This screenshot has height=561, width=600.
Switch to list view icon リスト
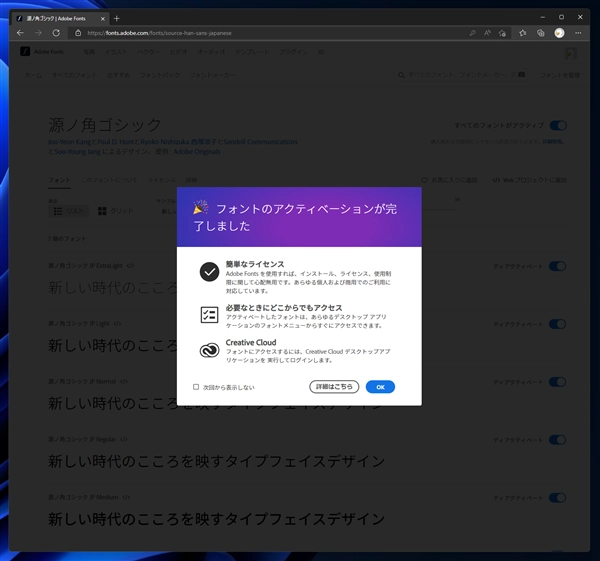pos(68,211)
